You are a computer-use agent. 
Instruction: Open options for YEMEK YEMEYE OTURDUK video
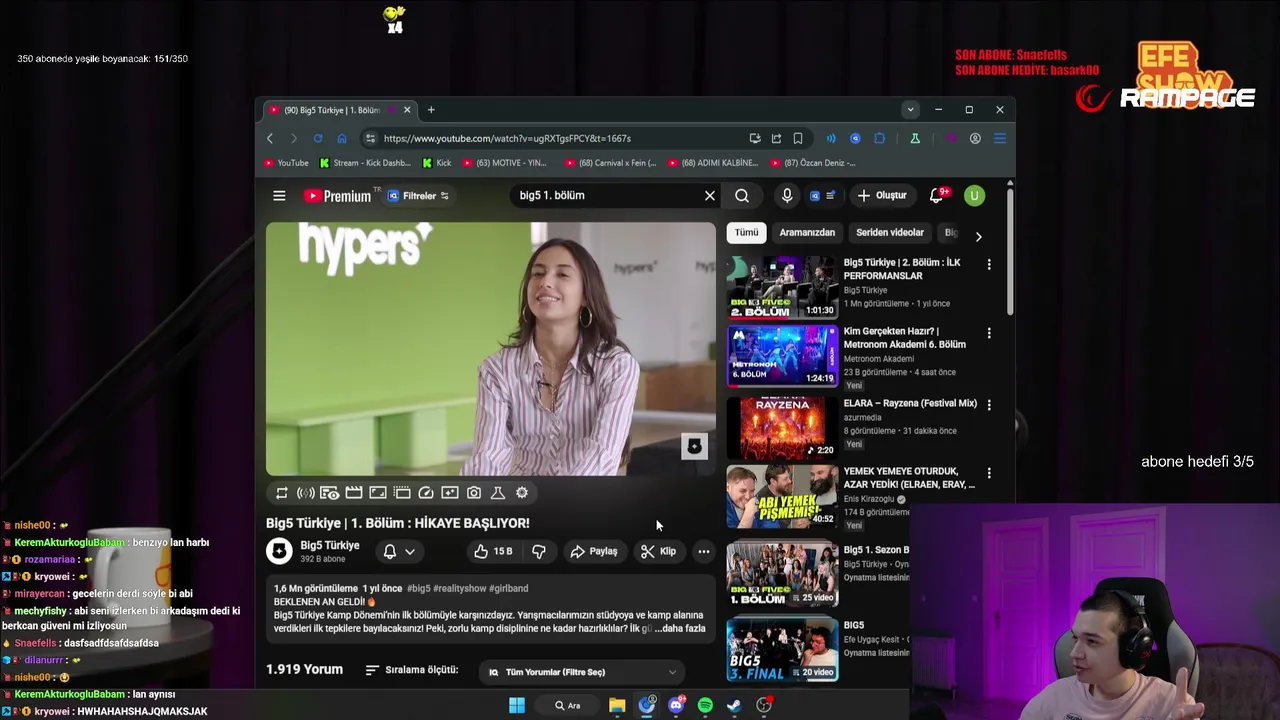(x=989, y=473)
